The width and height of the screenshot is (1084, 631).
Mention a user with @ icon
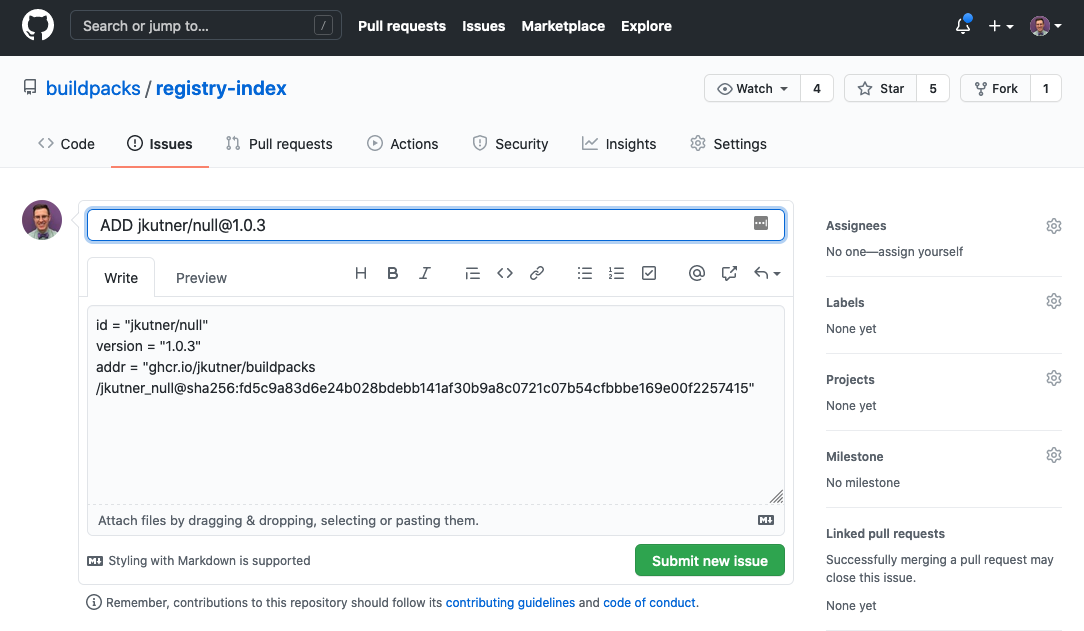[697, 273]
